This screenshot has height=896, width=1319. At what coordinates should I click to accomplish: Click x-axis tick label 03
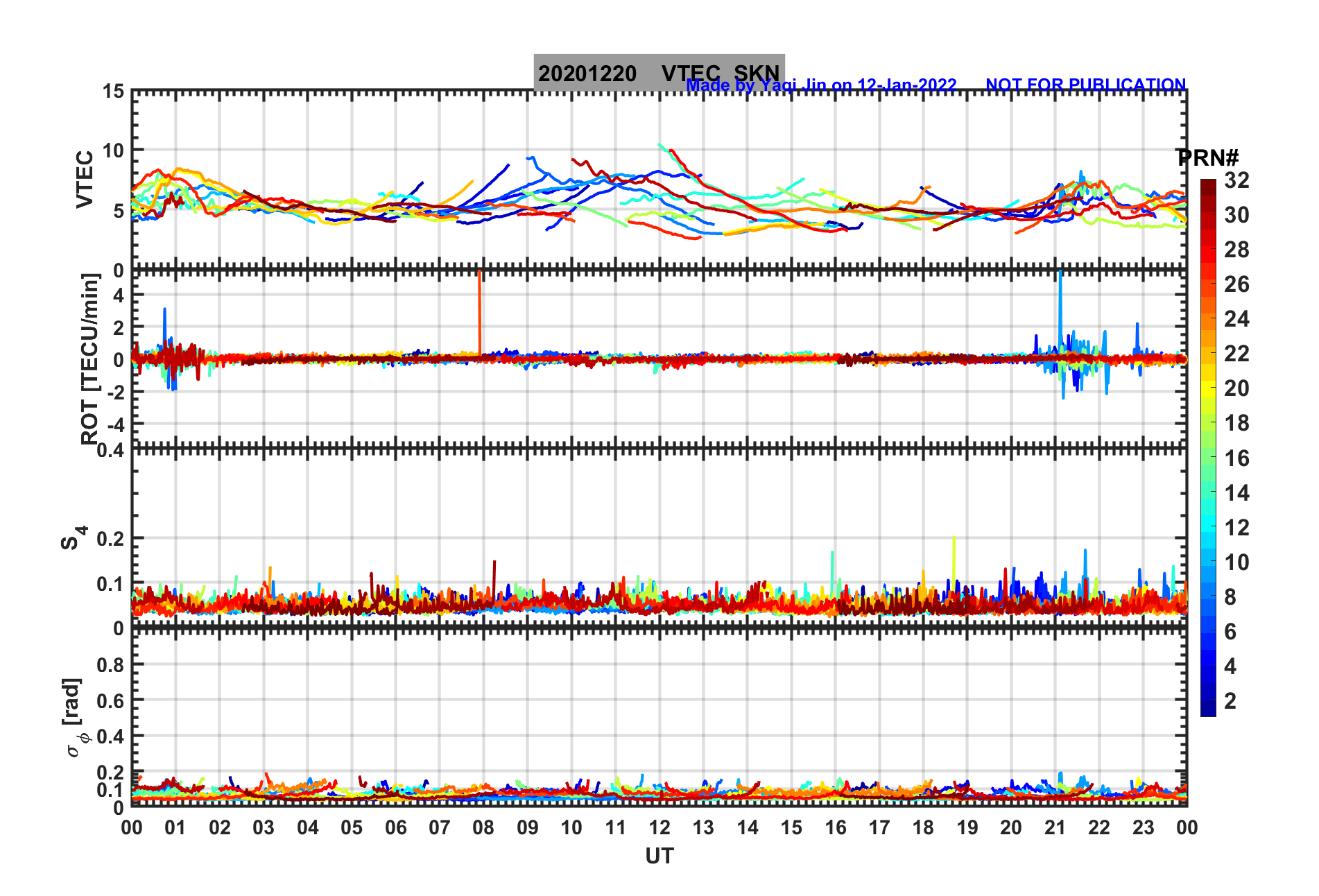pyautogui.click(x=264, y=827)
